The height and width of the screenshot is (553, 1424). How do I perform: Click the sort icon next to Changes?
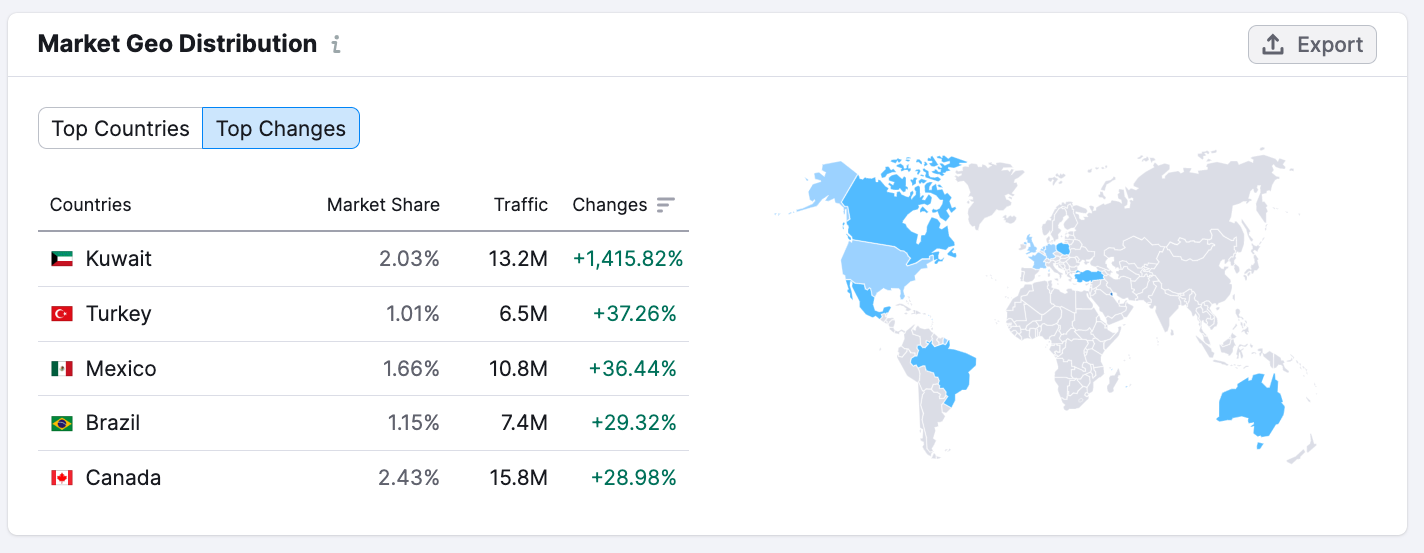[666, 205]
